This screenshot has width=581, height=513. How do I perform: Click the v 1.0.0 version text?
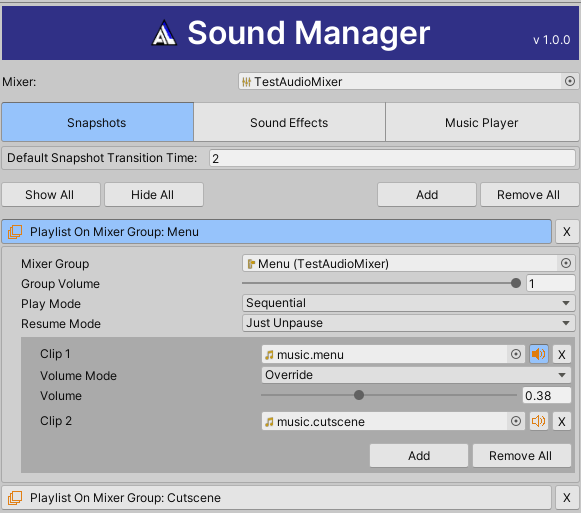[x=551, y=40]
